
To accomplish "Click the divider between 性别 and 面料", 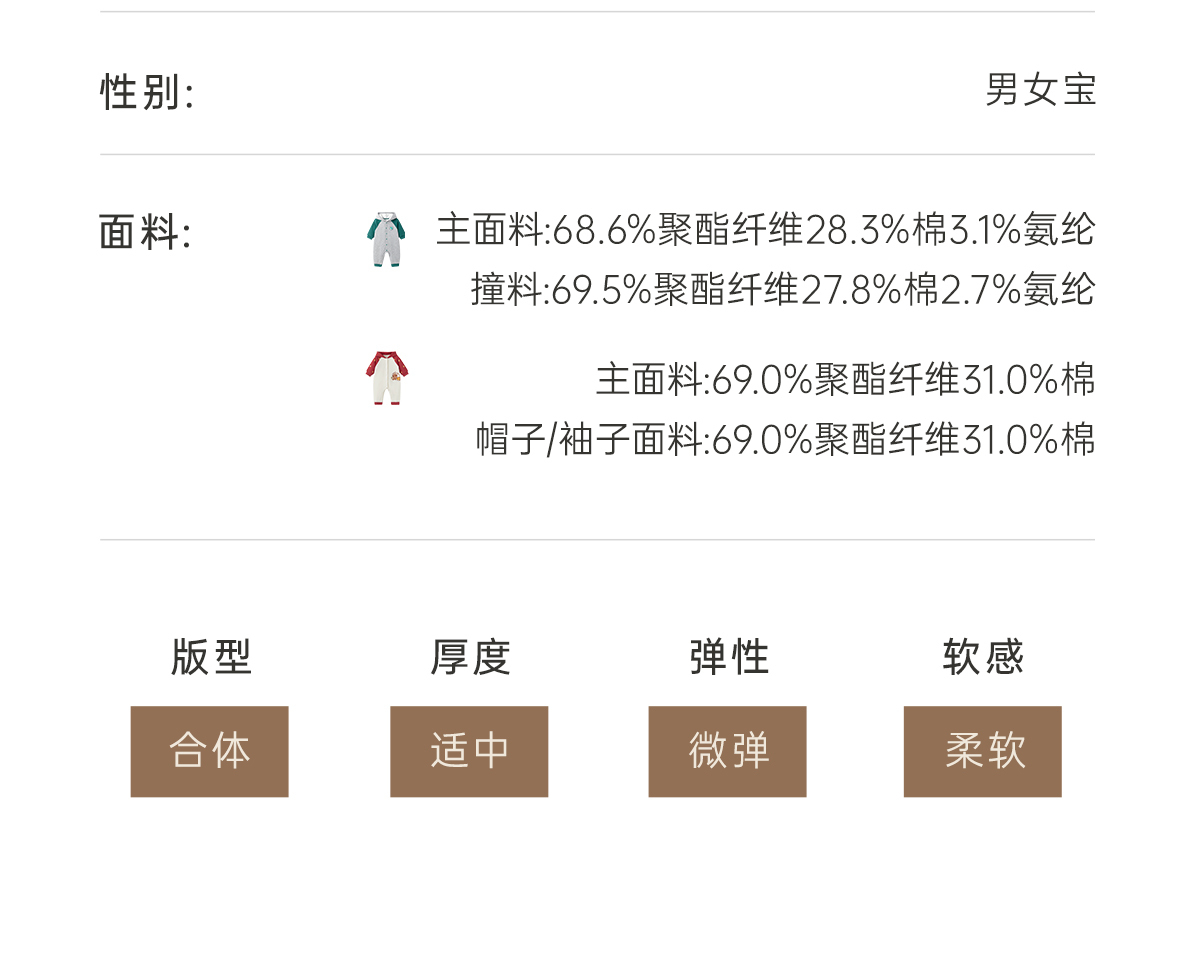I will coord(597,155).
